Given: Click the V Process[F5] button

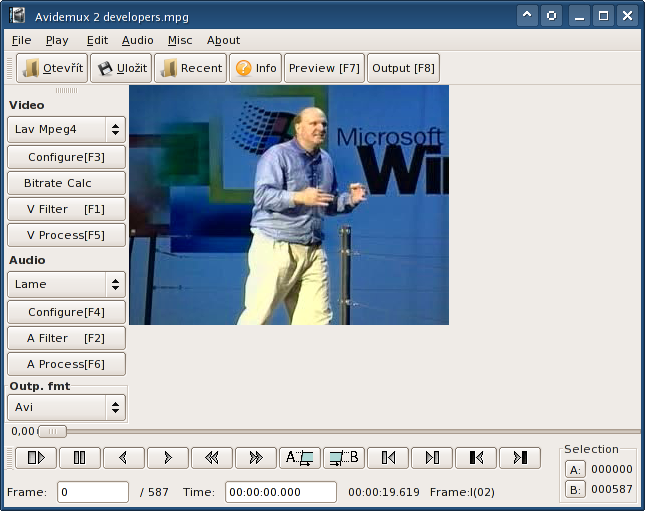Looking at the screenshot, I should 66,235.
